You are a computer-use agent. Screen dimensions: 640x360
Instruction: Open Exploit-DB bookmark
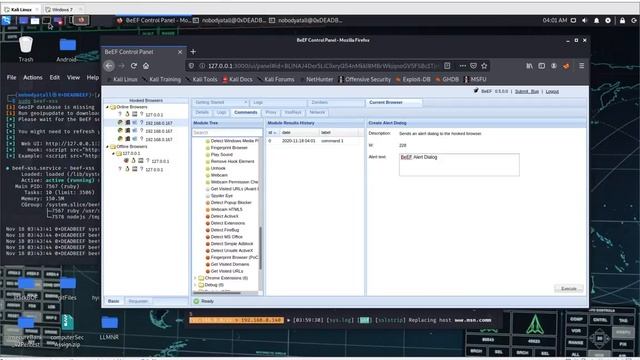[413, 79]
